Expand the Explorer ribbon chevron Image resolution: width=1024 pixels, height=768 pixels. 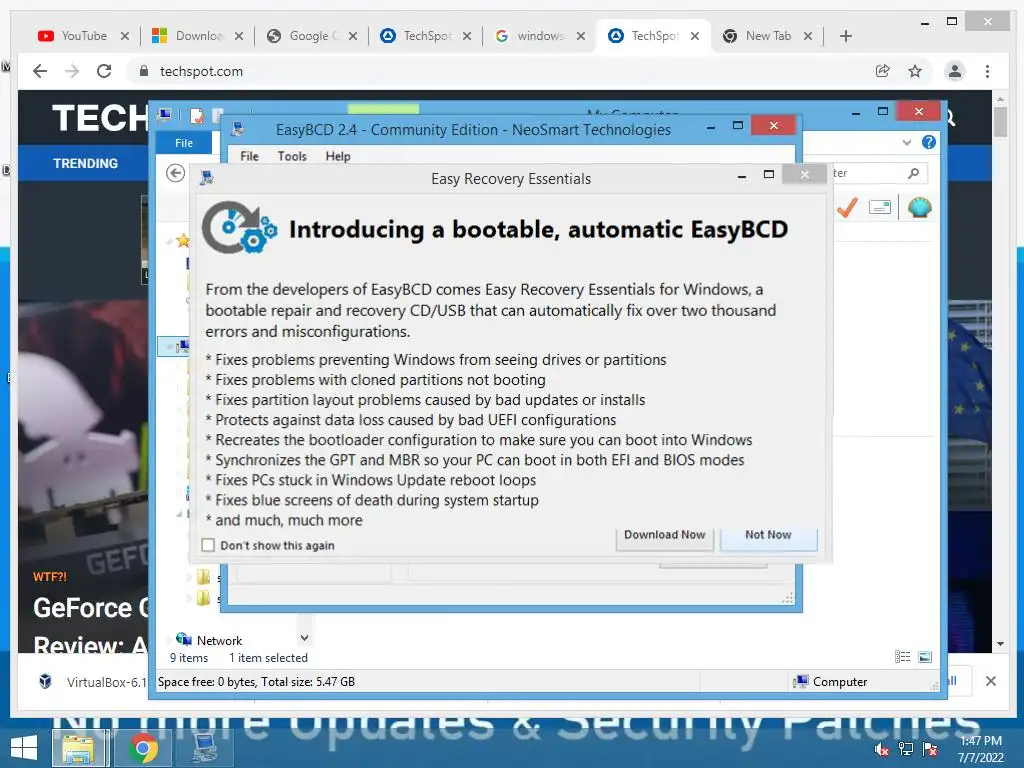point(906,142)
